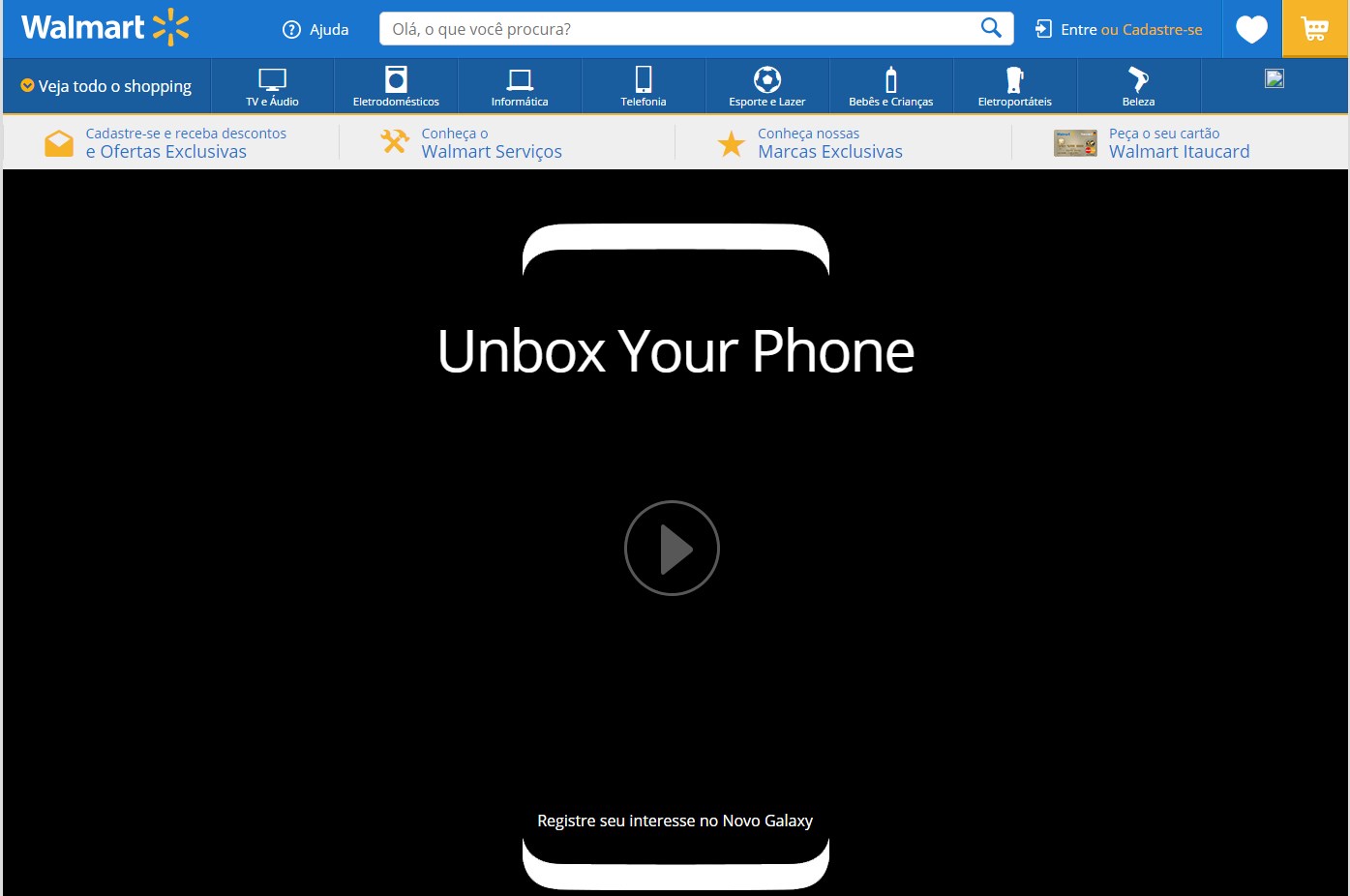Open Bebês e Crianças category
1350x896 pixels.
click(891, 86)
